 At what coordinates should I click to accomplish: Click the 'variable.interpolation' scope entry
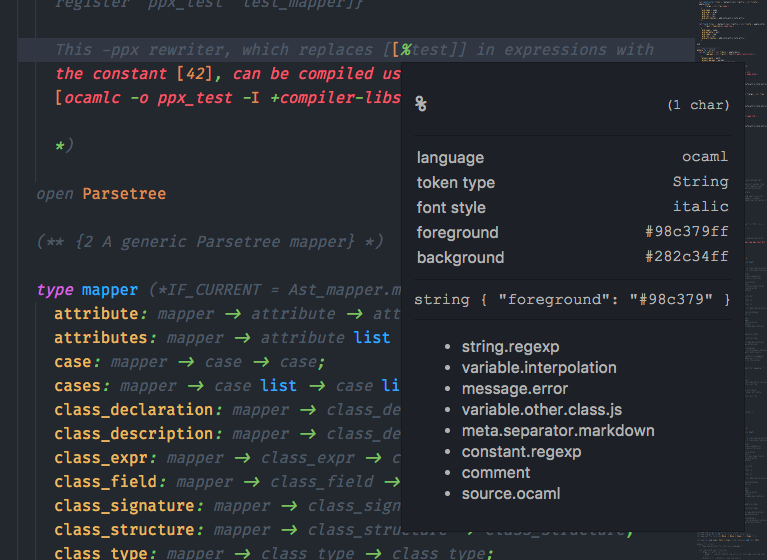(x=539, y=368)
